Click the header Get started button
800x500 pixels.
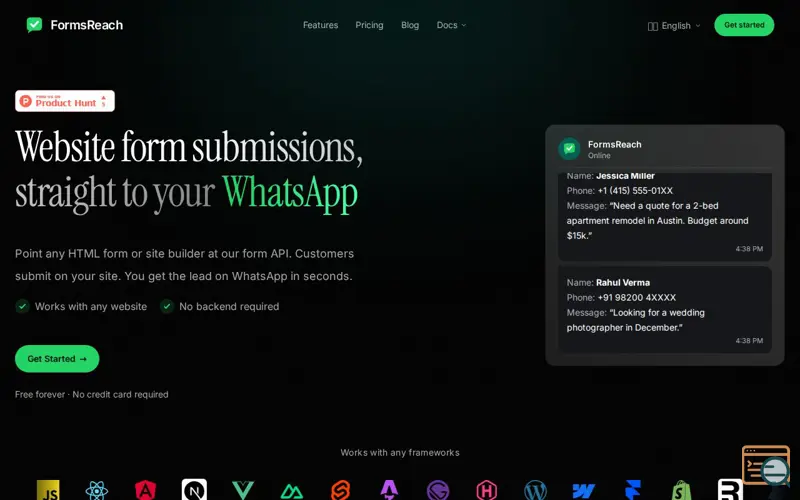click(744, 25)
